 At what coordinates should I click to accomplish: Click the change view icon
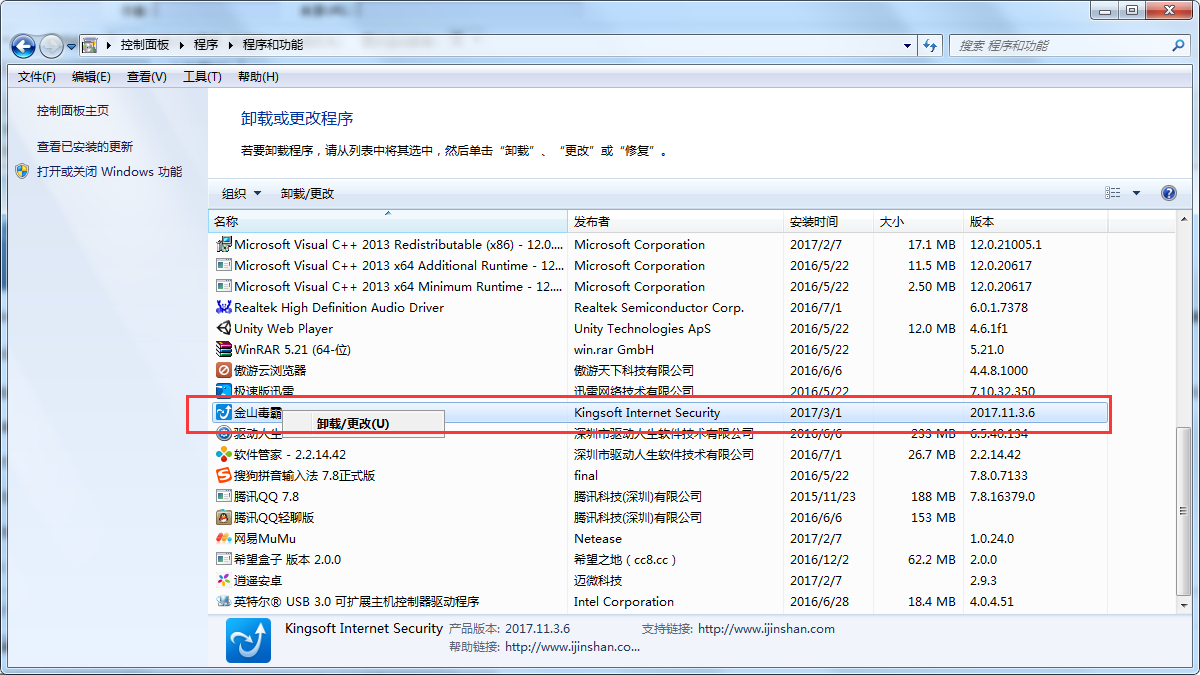[x=1113, y=193]
